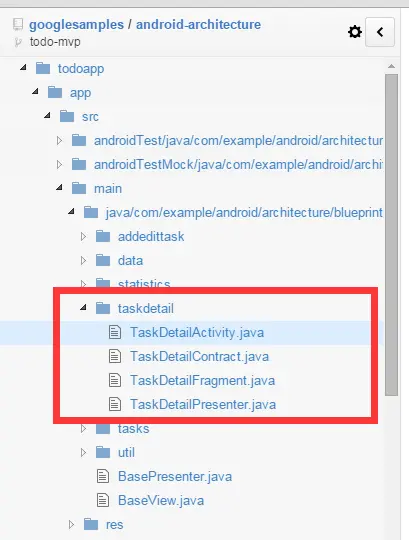
Task: Open the java/com/example/android/architecture/blueprint path
Action: point(244,213)
